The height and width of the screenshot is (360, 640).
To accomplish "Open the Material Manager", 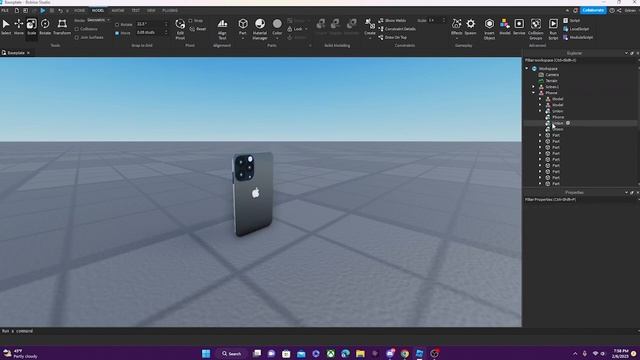I will (260, 29).
